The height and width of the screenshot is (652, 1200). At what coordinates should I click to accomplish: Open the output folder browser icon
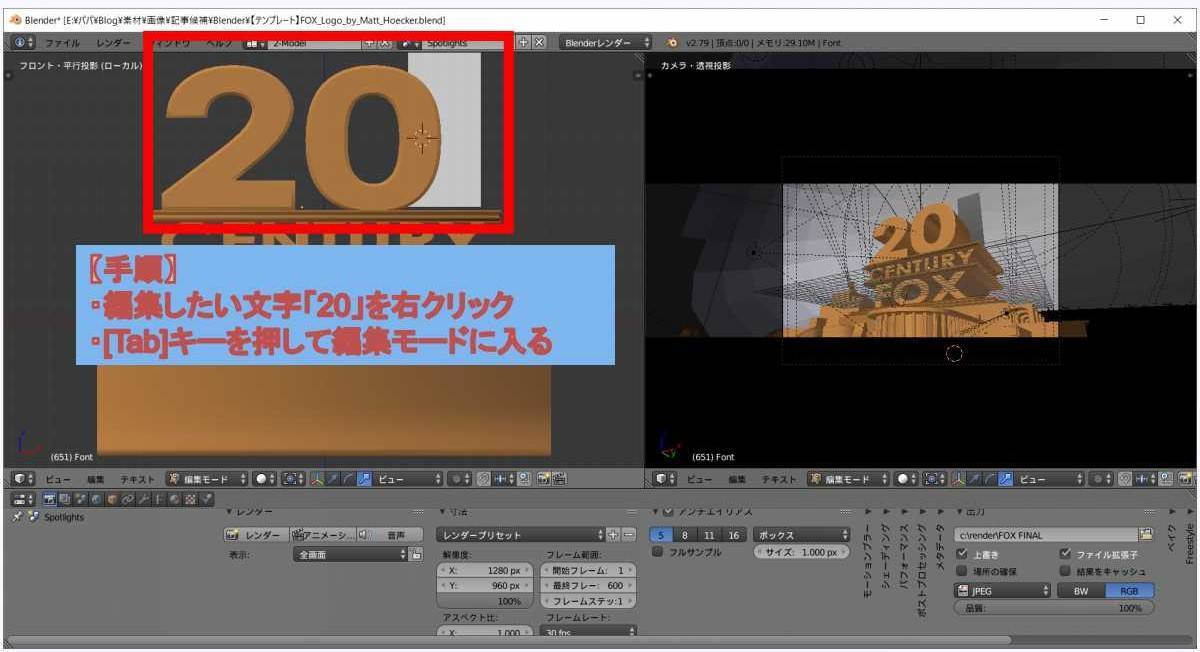[x=1146, y=535]
